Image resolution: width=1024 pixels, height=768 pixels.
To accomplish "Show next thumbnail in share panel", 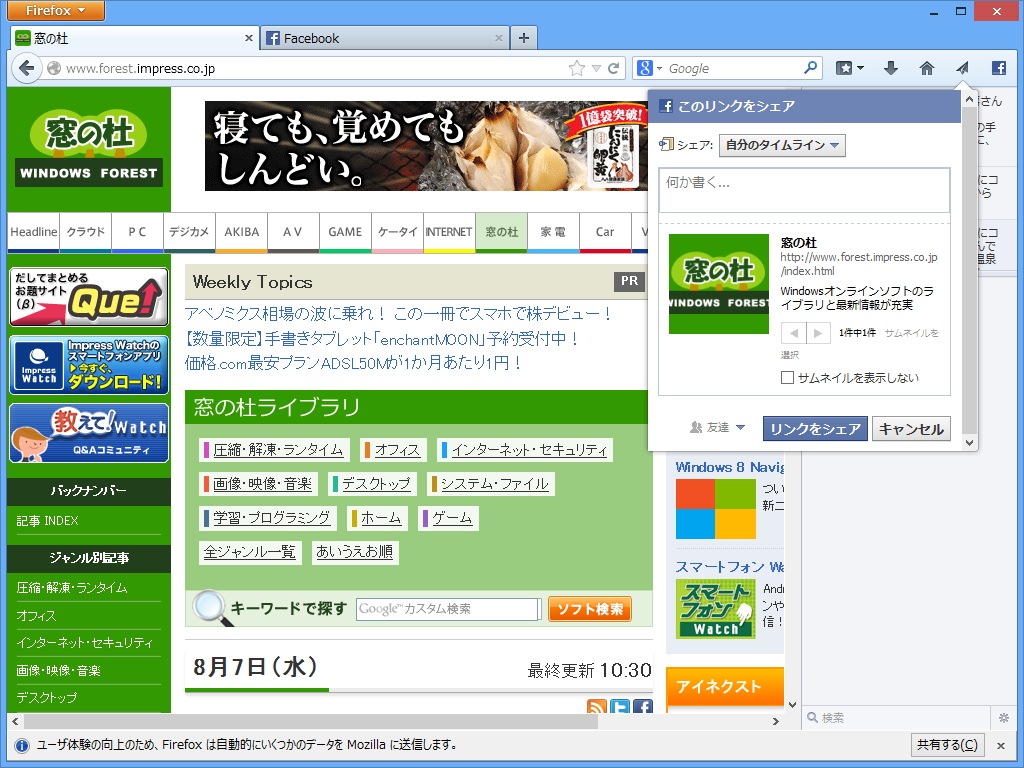I will point(818,333).
